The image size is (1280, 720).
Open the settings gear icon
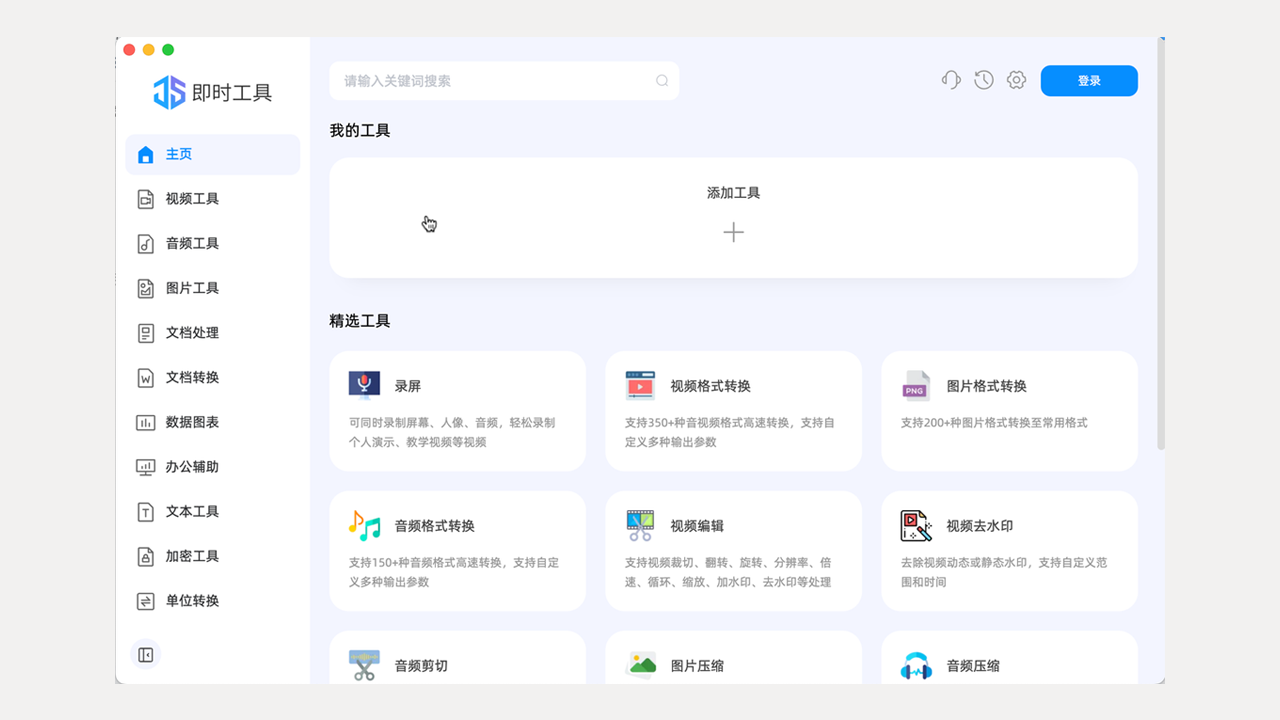point(1016,80)
